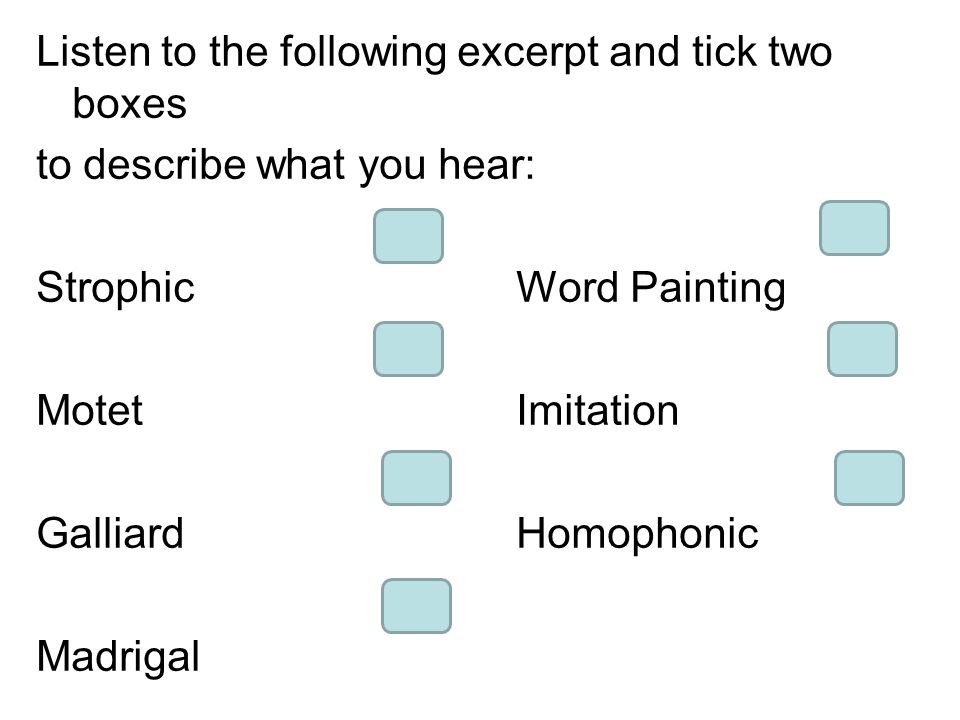
Task: Select the Homophonic label text
Action: [x=637, y=533]
